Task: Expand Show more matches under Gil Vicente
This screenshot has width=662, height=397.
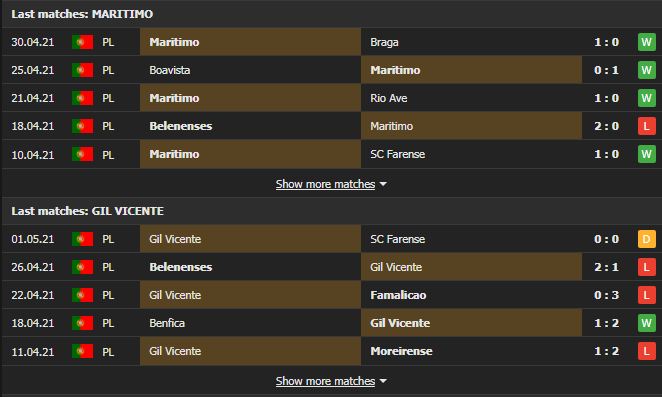Action: [325, 381]
